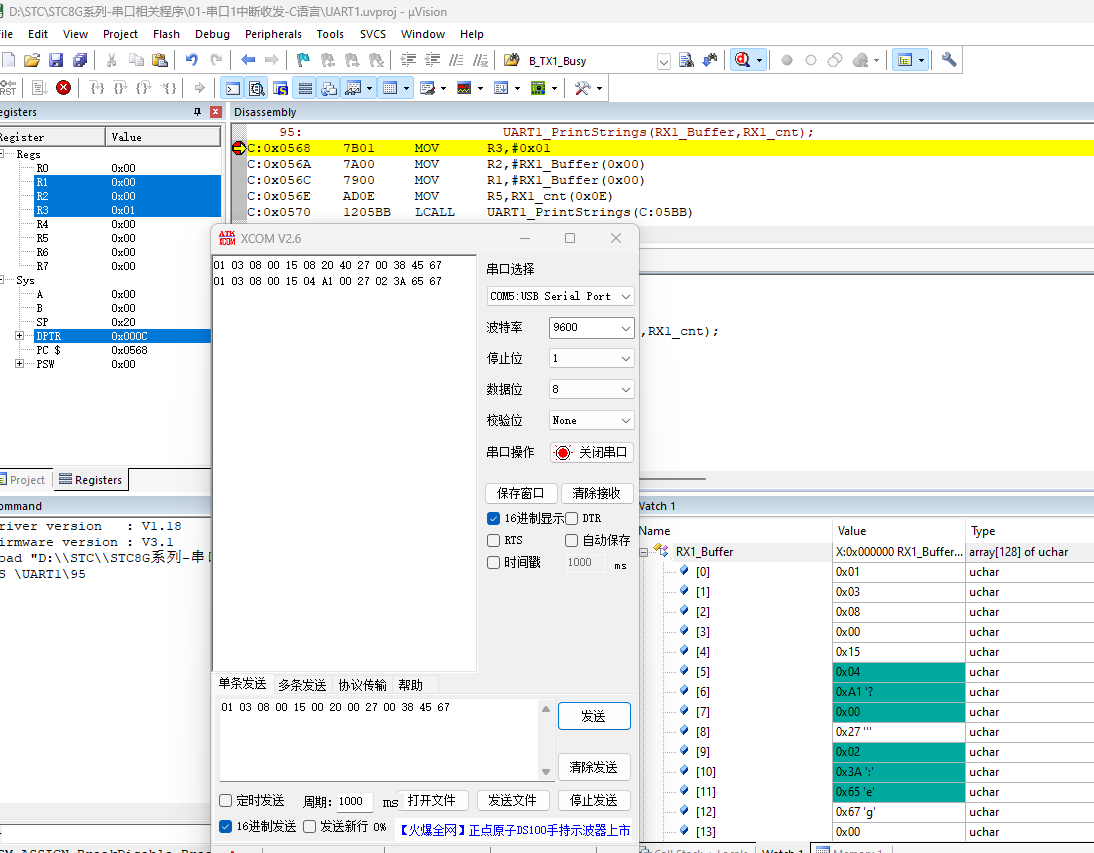
Task: Toggle the Symbols Window toolbar icon
Action: click(280, 88)
